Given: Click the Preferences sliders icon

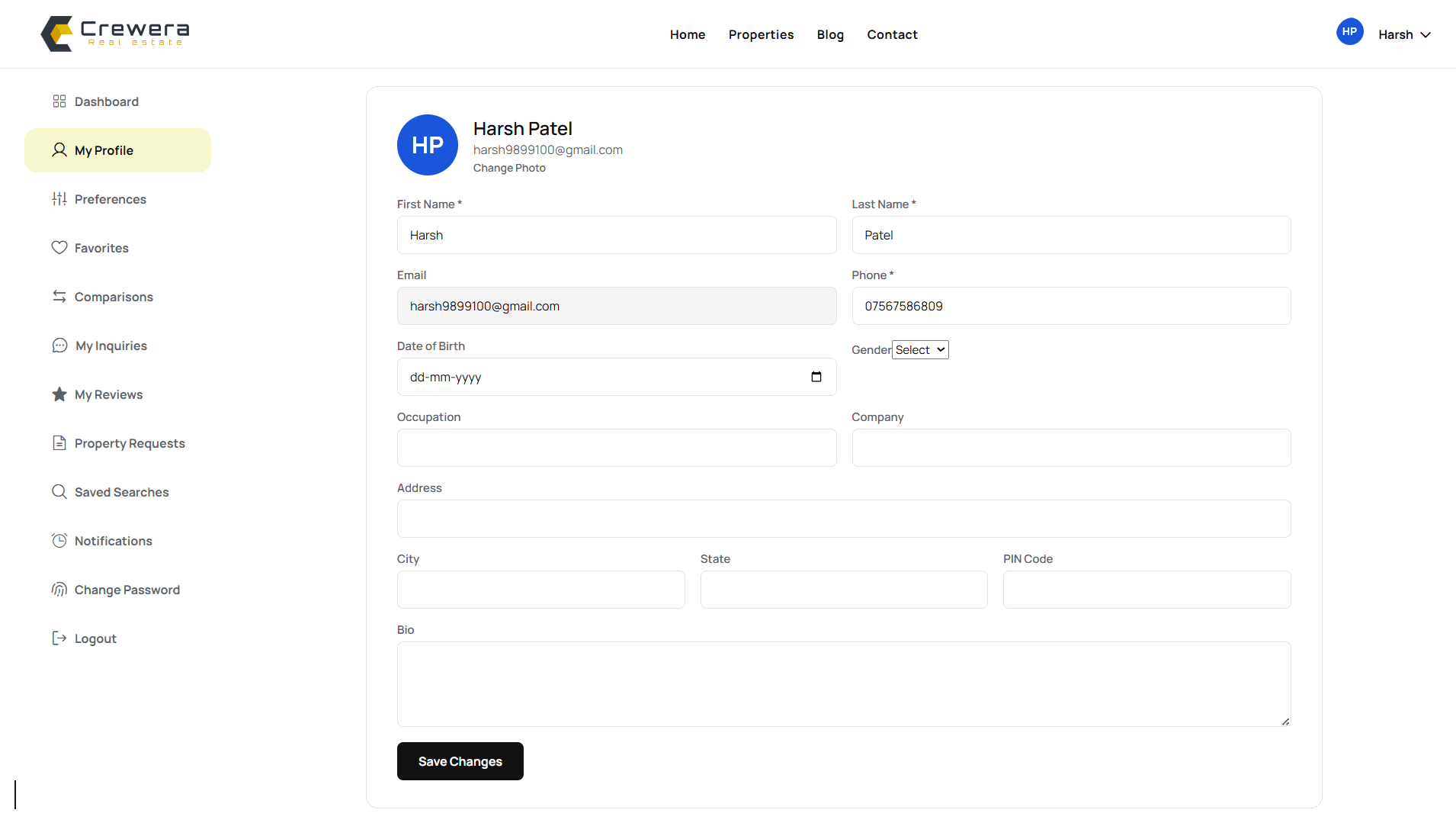Looking at the screenshot, I should pyautogui.click(x=59, y=199).
